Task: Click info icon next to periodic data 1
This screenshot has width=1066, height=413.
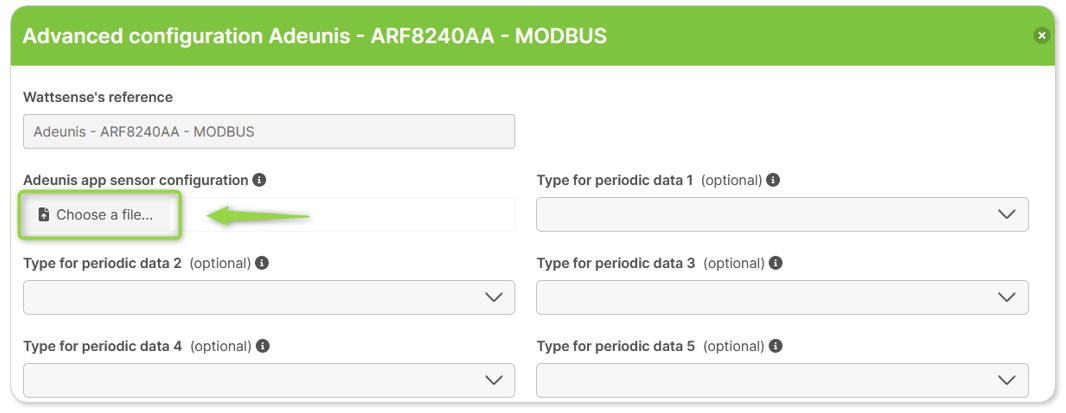Action: point(772,180)
